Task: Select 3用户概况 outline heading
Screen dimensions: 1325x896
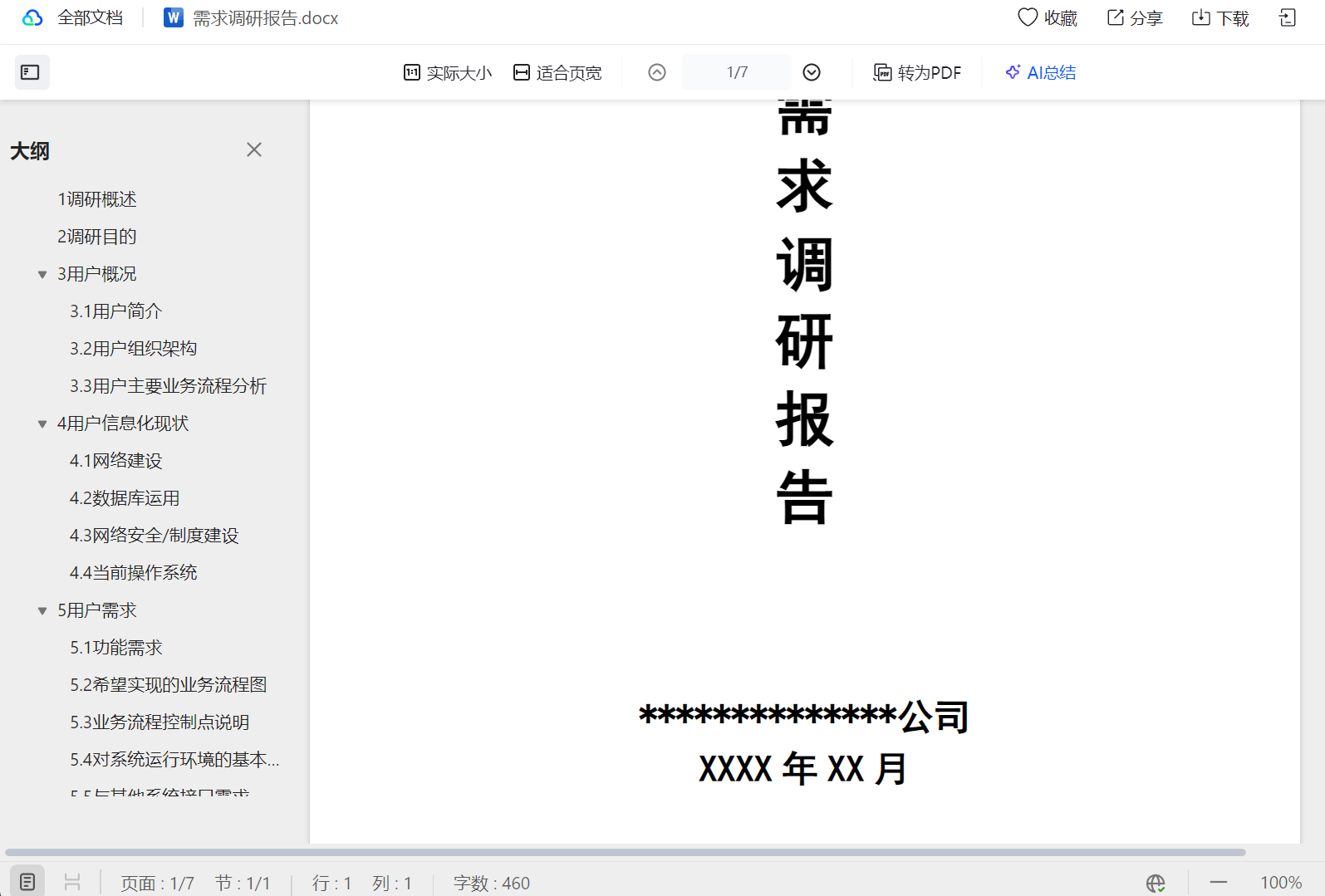Action: coord(97,274)
